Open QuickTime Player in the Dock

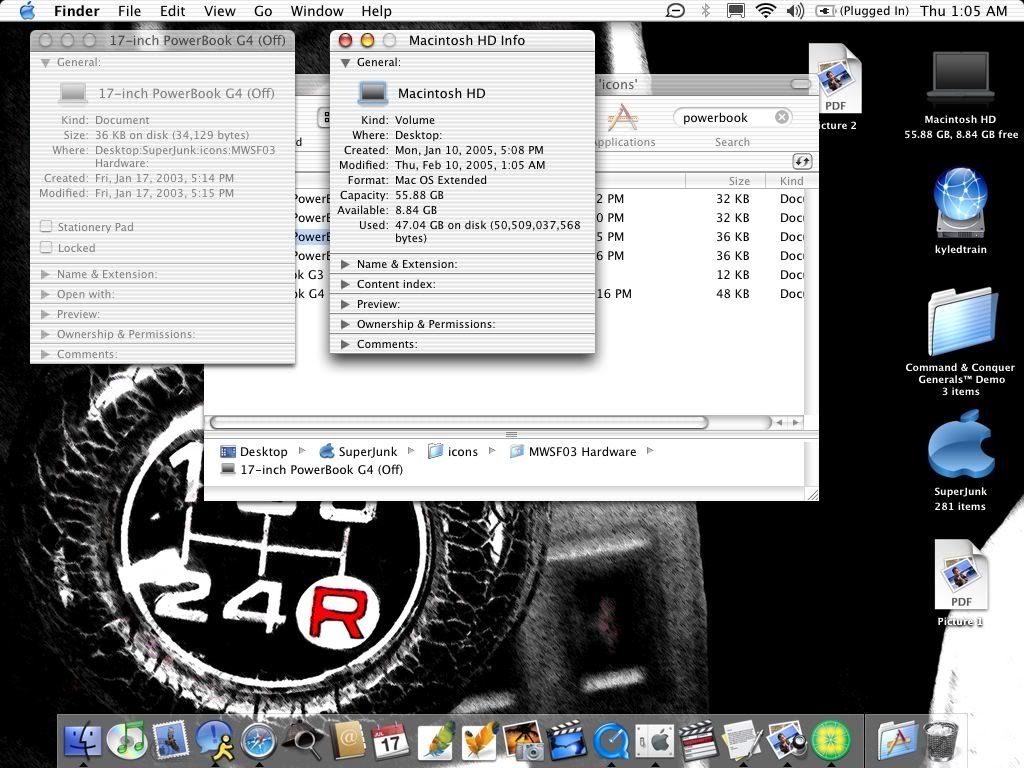tap(611, 741)
